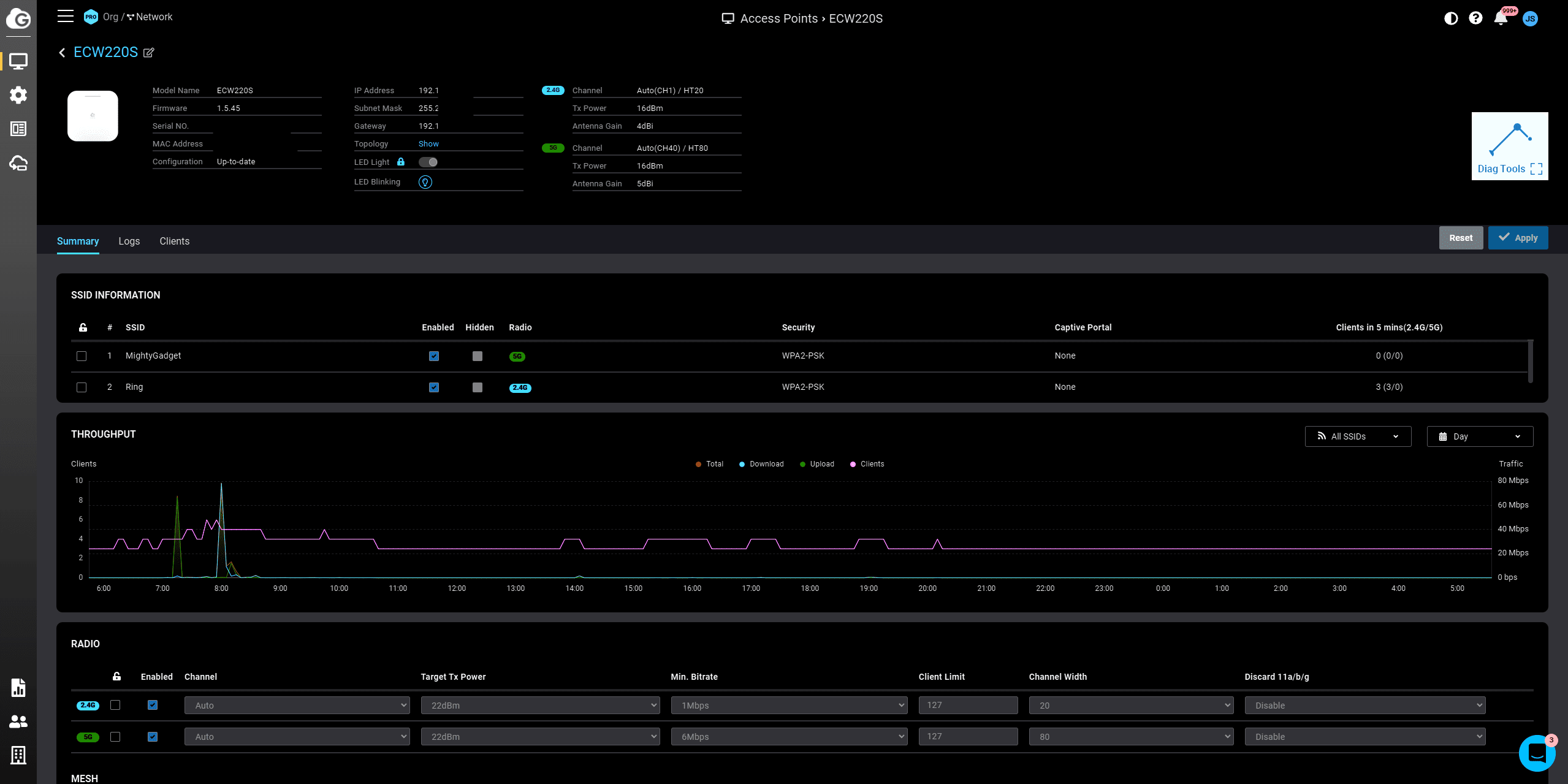
Task: Uncheck Enabled for MightyGadget SSID
Action: click(434, 356)
